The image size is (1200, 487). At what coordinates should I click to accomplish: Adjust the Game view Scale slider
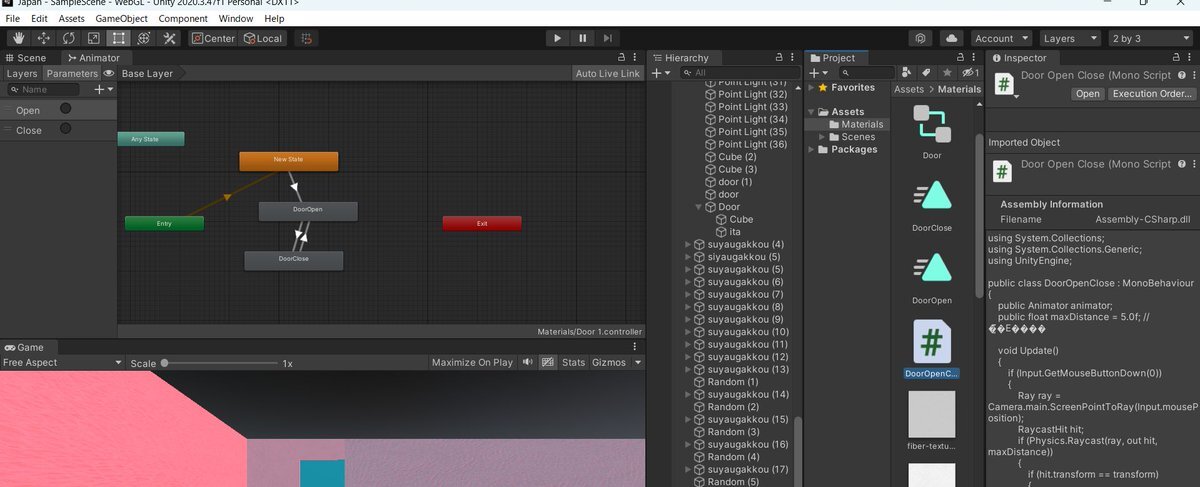(x=219, y=362)
